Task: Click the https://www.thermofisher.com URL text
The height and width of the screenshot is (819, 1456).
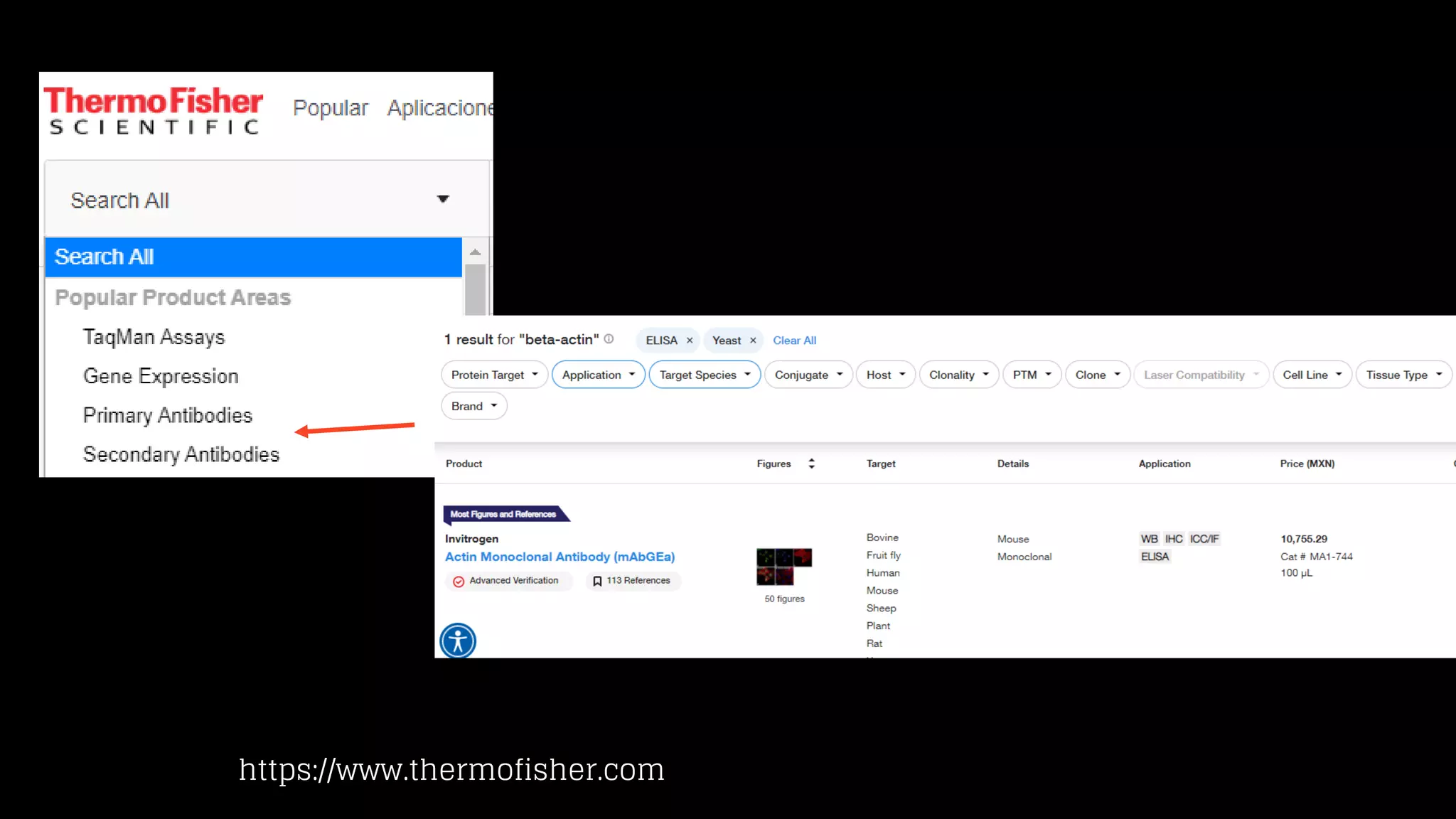Action: coord(451,770)
